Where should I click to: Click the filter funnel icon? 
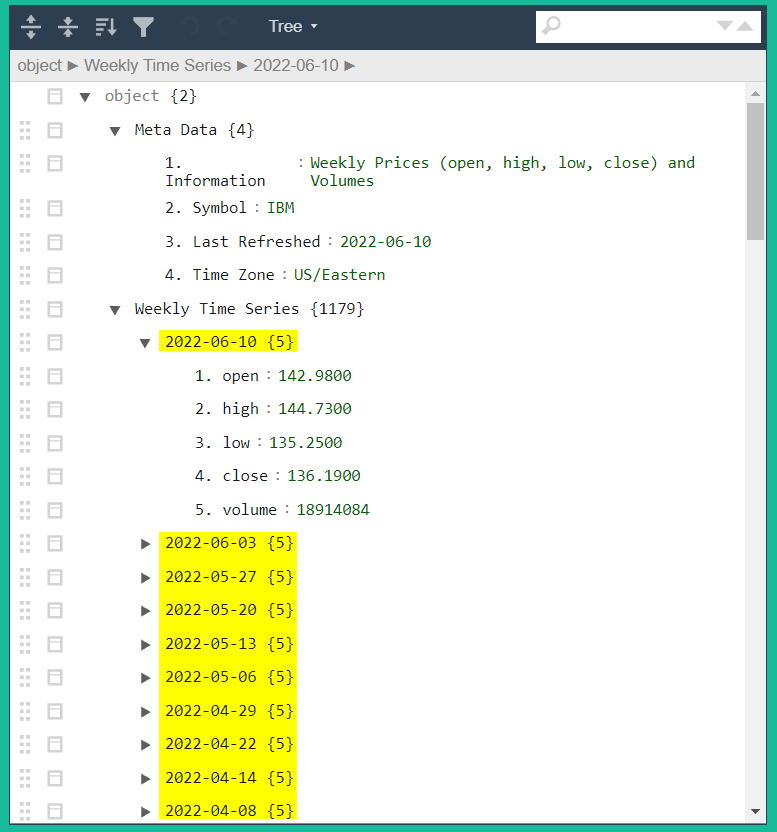point(144,27)
